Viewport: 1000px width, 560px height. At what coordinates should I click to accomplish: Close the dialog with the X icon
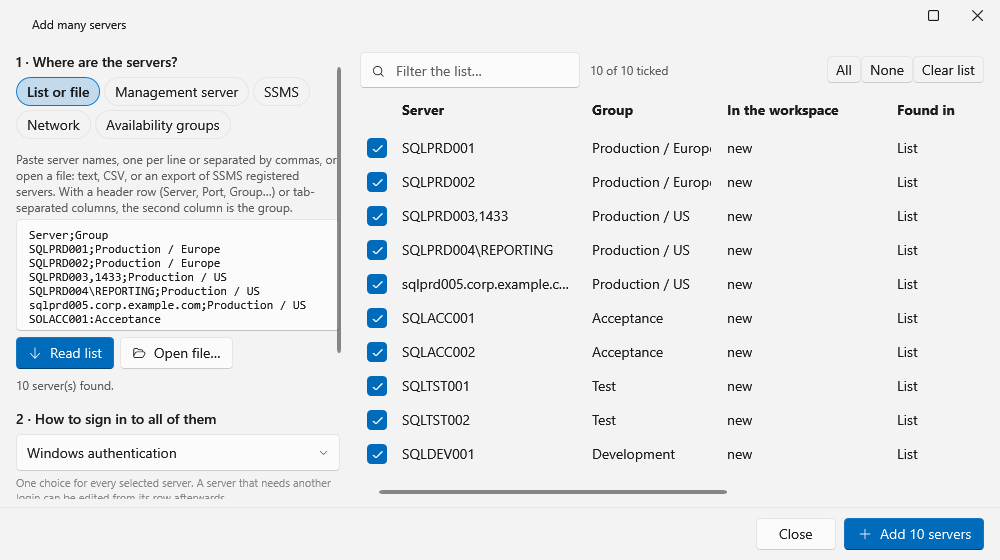coord(977,15)
